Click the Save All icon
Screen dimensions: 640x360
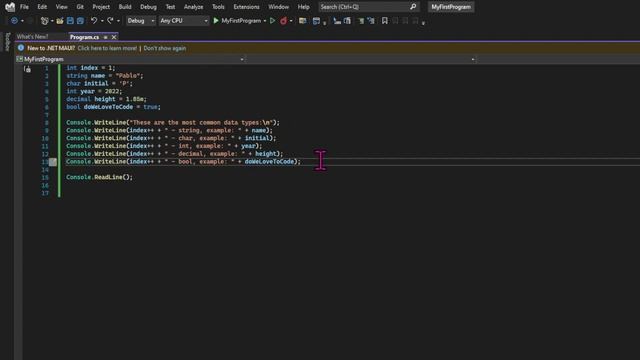click(80, 21)
